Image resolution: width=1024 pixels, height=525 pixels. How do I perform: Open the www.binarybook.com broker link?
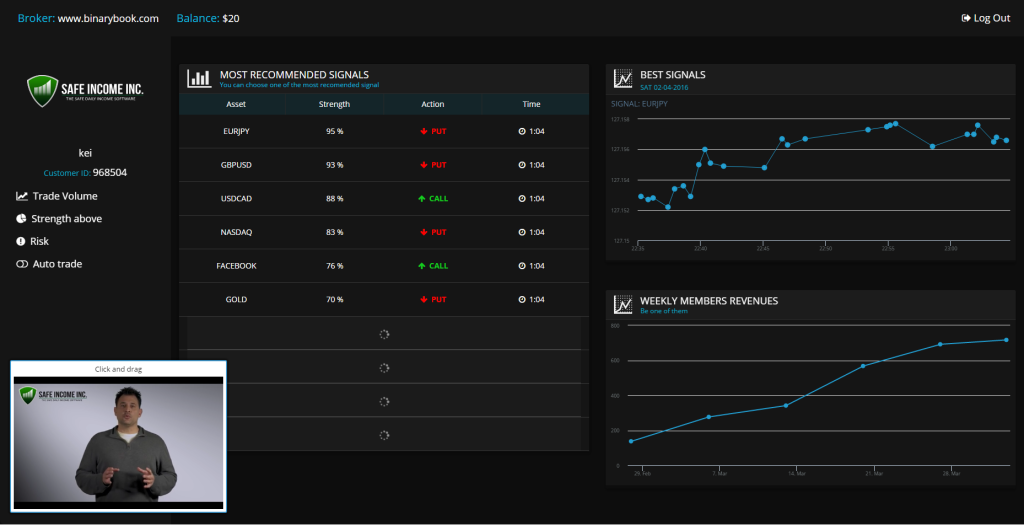pyautogui.click(x=108, y=18)
